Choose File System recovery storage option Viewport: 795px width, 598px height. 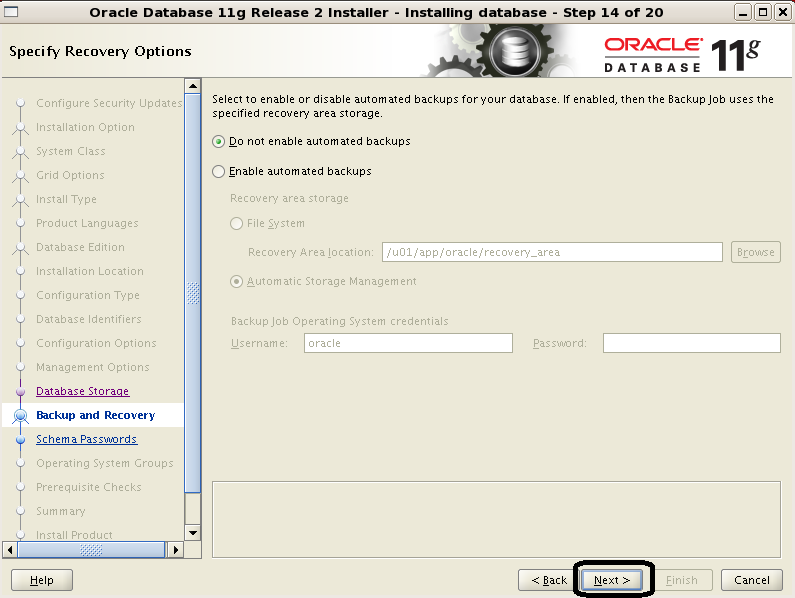tap(237, 224)
